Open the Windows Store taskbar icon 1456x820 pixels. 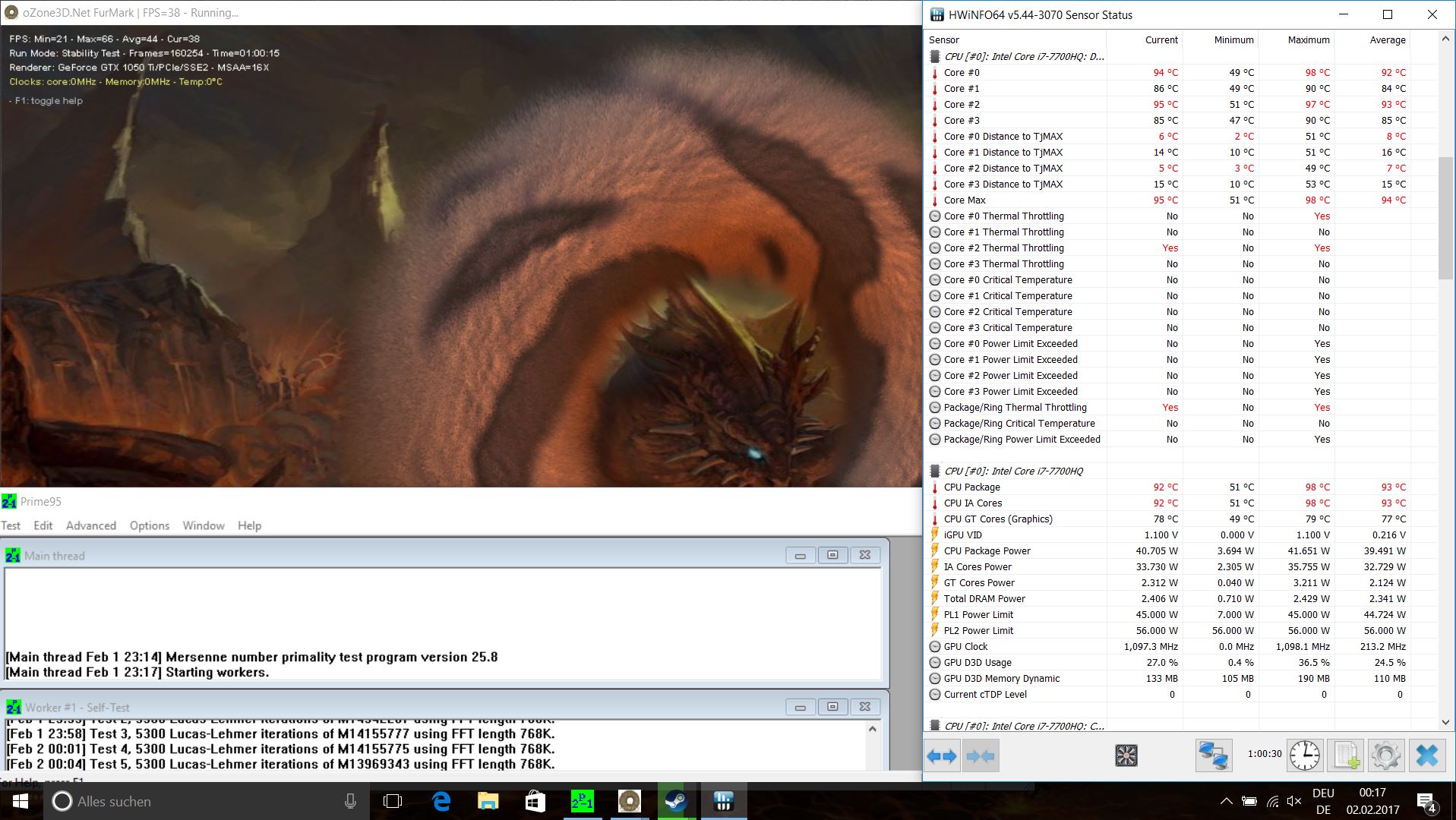(535, 801)
